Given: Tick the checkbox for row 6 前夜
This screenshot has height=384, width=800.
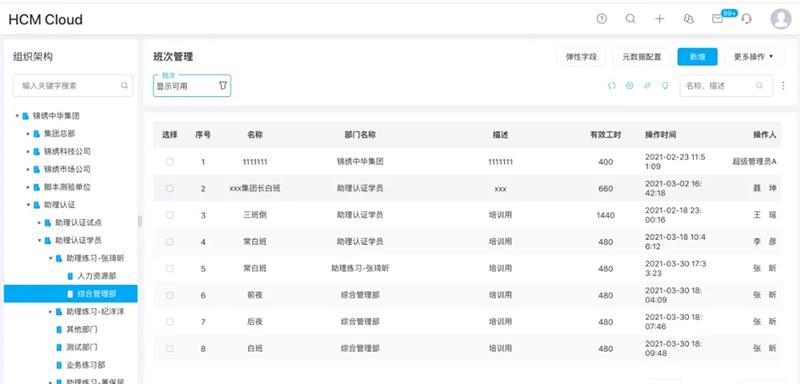Looking at the screenshot, I should tap(169, 295).
